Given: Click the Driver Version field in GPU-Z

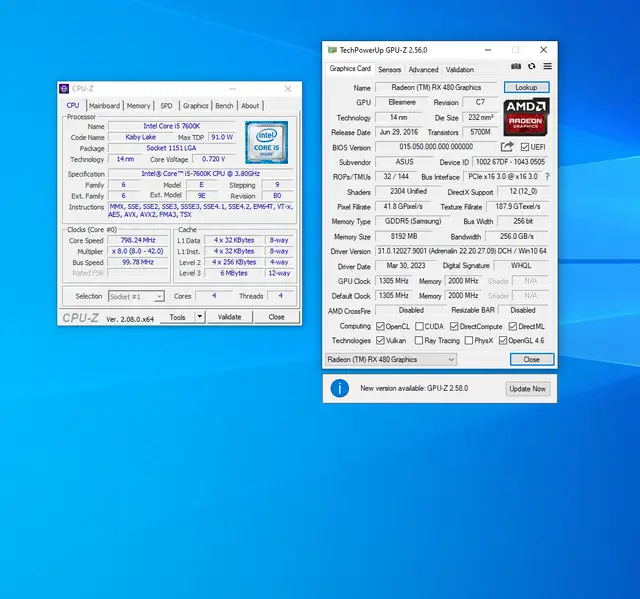Looking at the screenshot, I should pyautogui.click(x=462, y=251).
